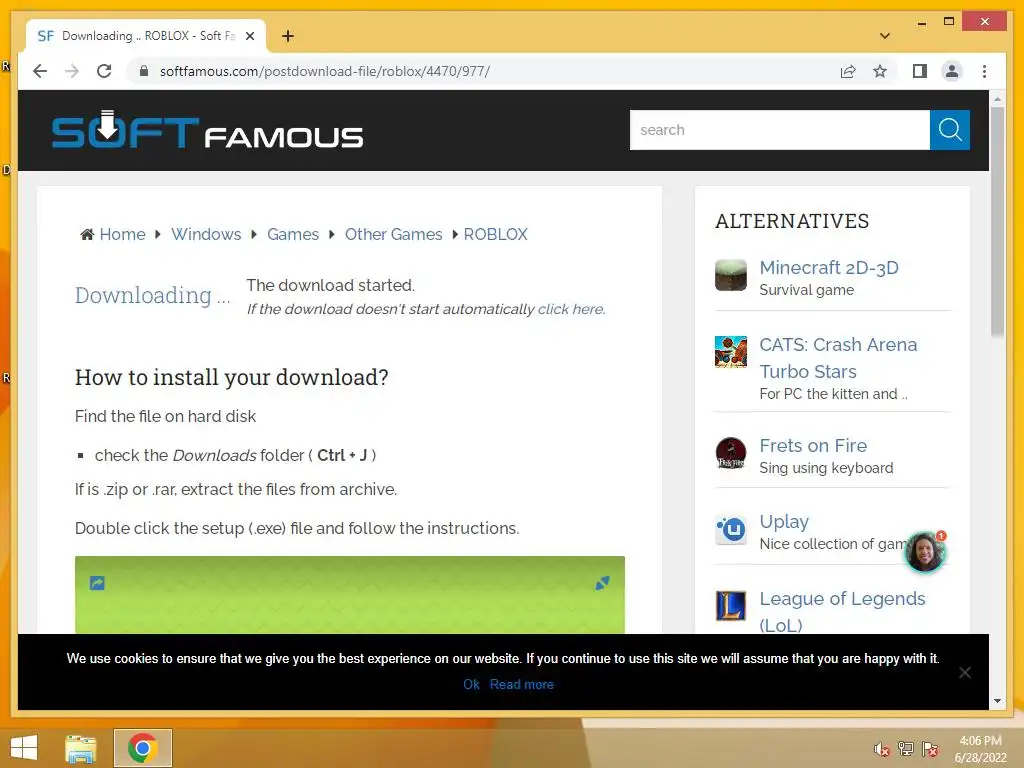The width and height of the screenshot is (1024, 768).
Task: Open cookie Read more link
Action: 521,684
